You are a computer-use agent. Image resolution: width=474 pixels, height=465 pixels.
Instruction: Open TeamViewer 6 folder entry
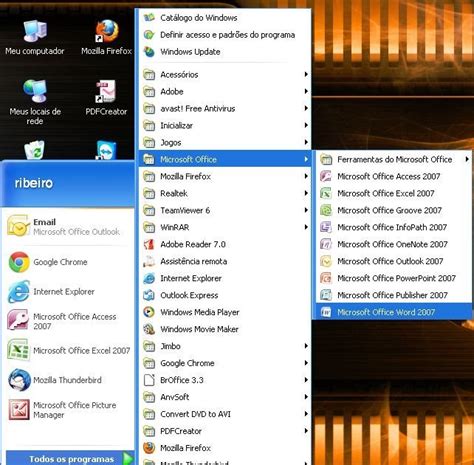(x=225, y=210)
